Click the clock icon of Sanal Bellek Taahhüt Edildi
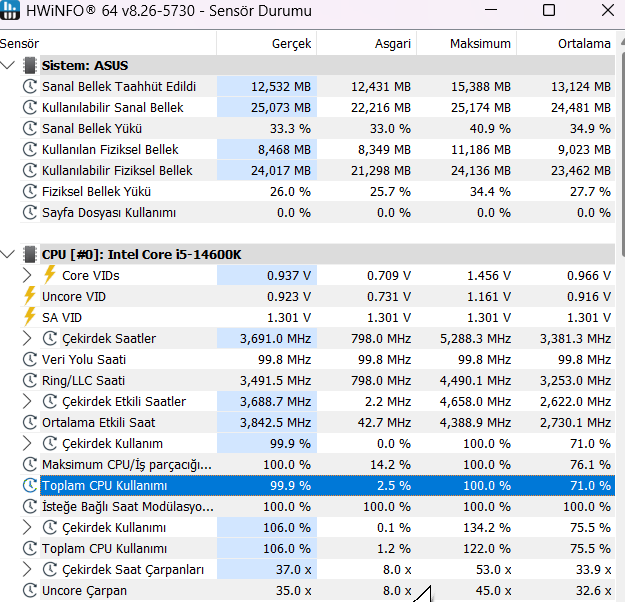Screen dimensions: 625x602 click(30, 86)
